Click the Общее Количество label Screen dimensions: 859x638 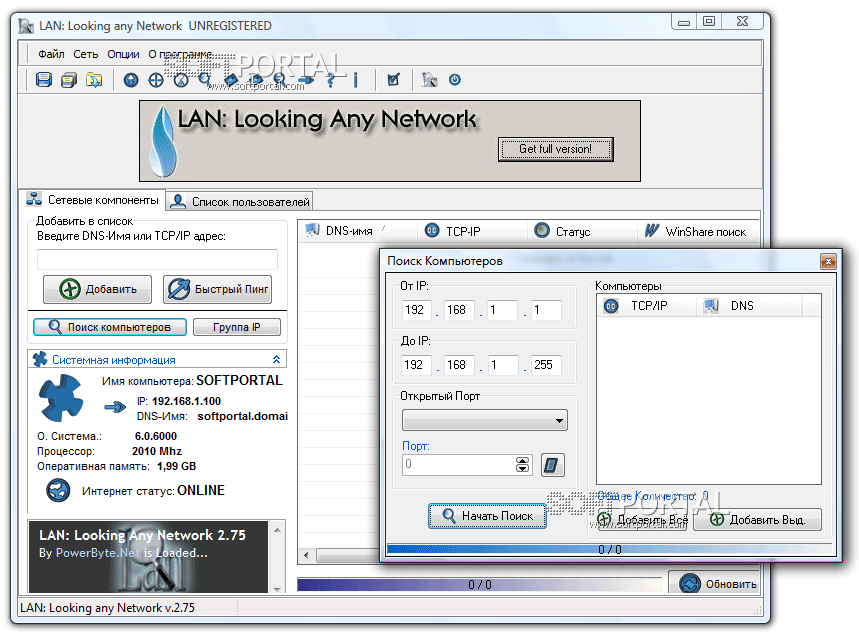[x=652, y=496]
